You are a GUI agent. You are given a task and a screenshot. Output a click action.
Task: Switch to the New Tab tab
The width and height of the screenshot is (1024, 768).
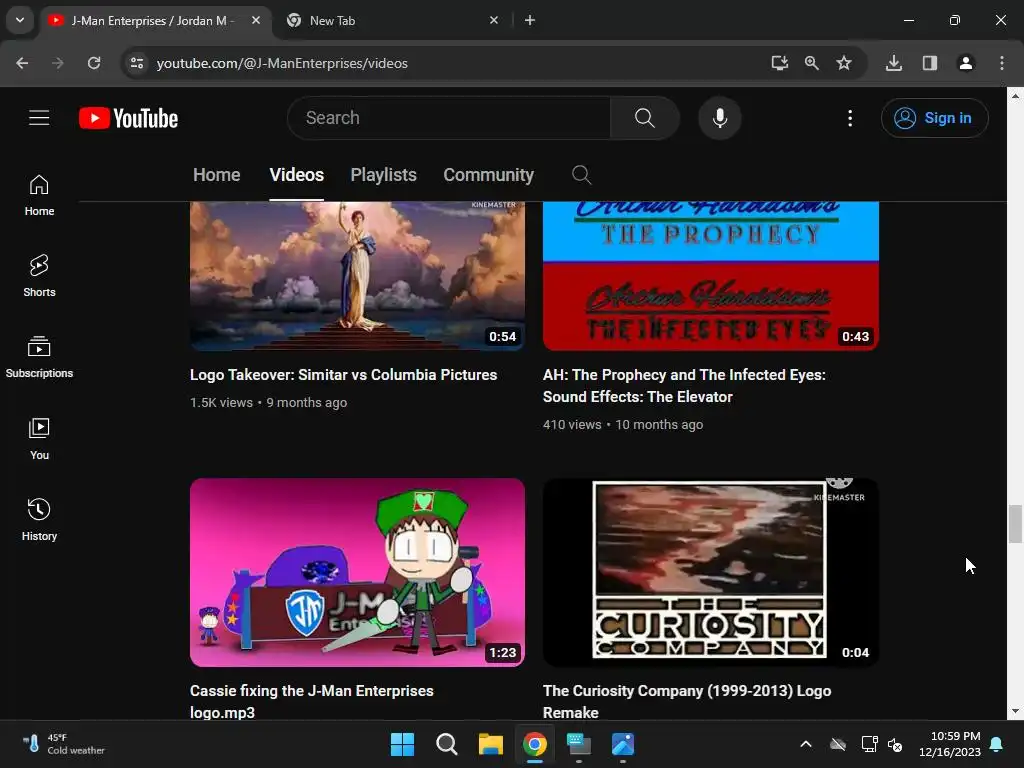pyautogui.click(x=392, y=20)
